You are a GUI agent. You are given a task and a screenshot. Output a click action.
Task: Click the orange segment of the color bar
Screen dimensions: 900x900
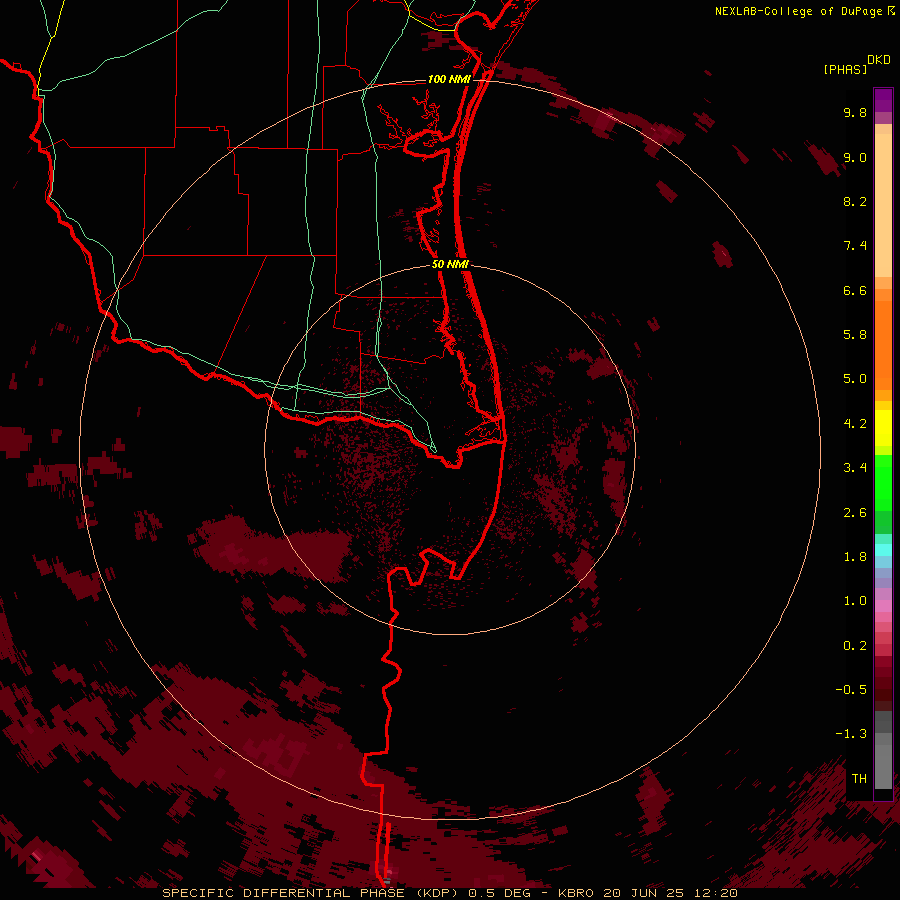(x=883, y=345)
